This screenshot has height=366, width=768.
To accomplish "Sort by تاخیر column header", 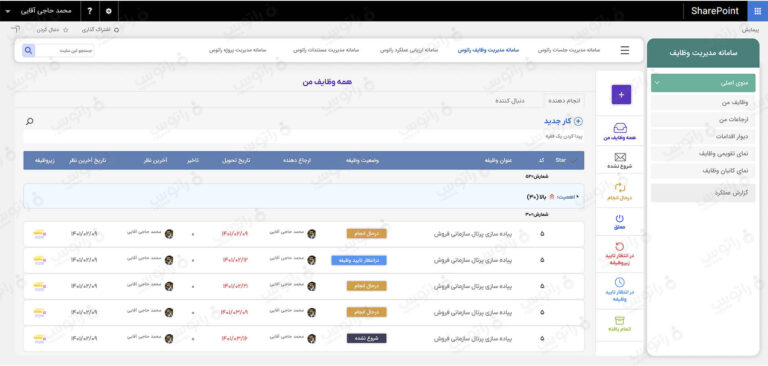I will [x=192, y=160].
